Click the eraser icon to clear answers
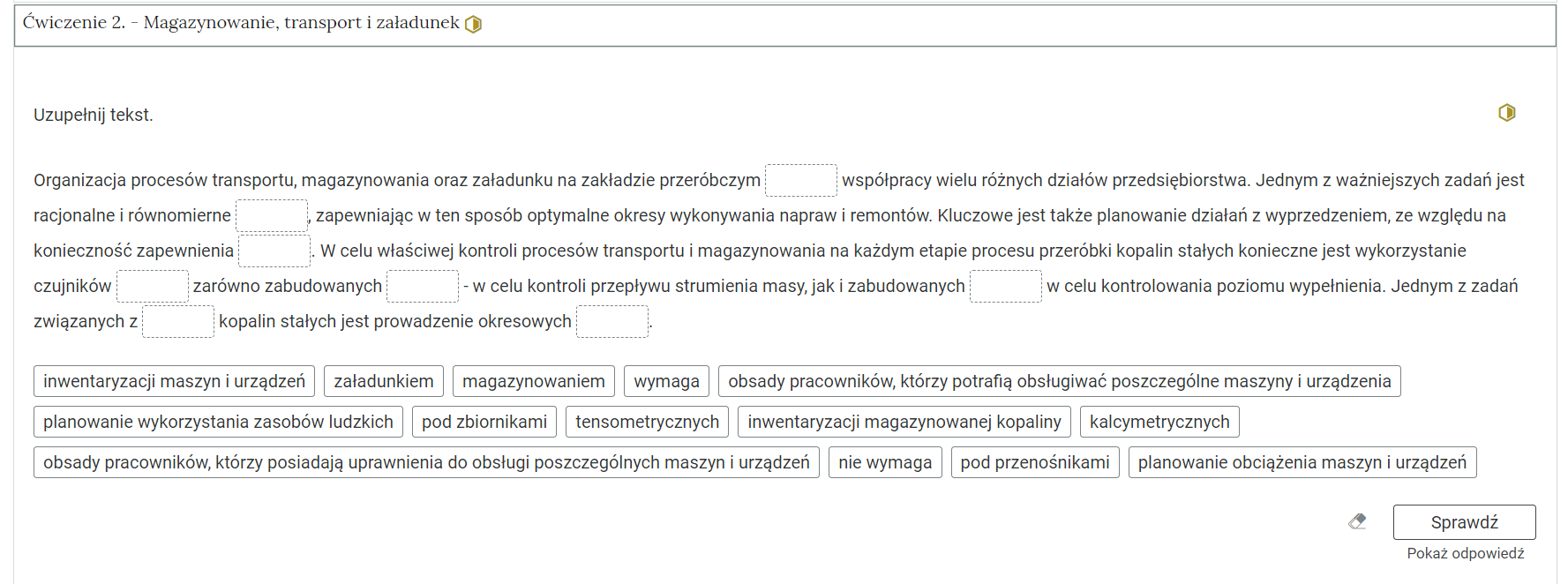Viewport: 1568px width, 584px height. click(1358, 521)
